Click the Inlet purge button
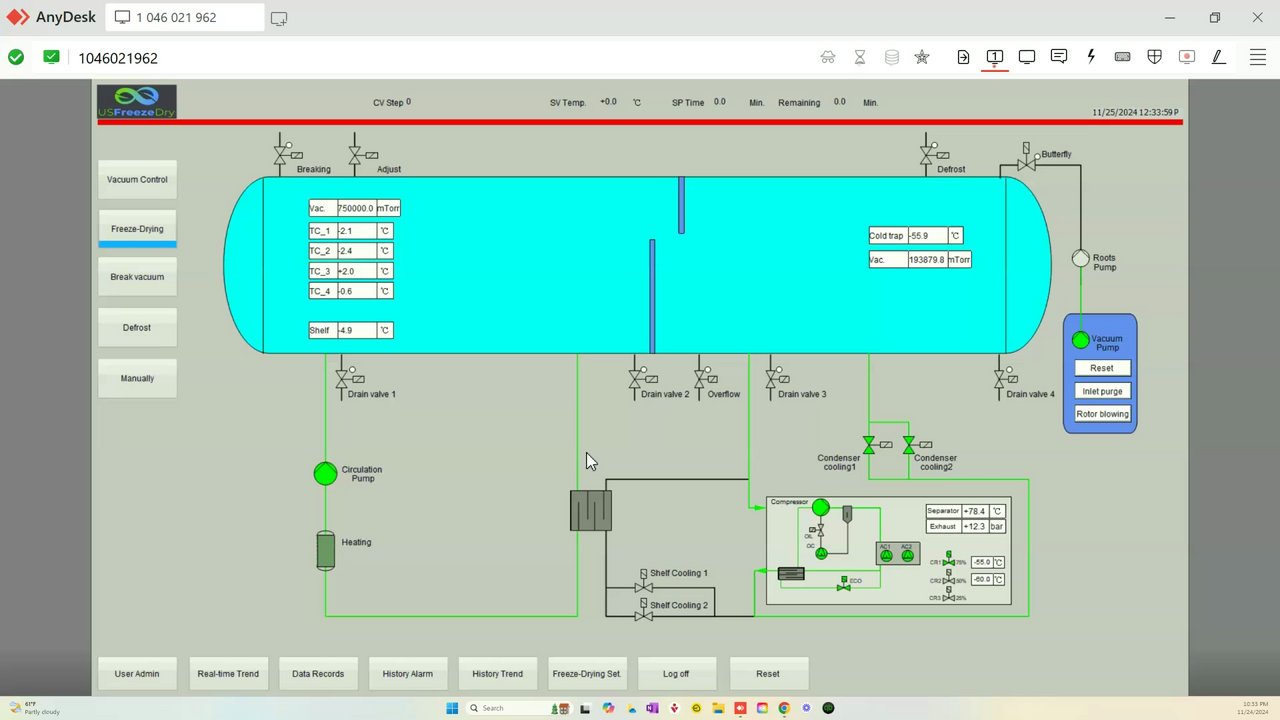The width and height of the screenshot is (1280, 720). [1102, 391]
